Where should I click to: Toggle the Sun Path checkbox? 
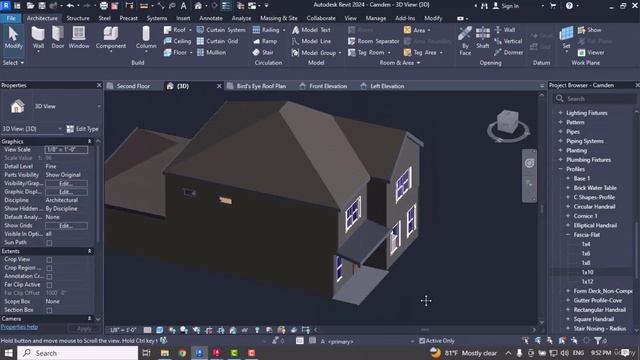tap(49, 242)
